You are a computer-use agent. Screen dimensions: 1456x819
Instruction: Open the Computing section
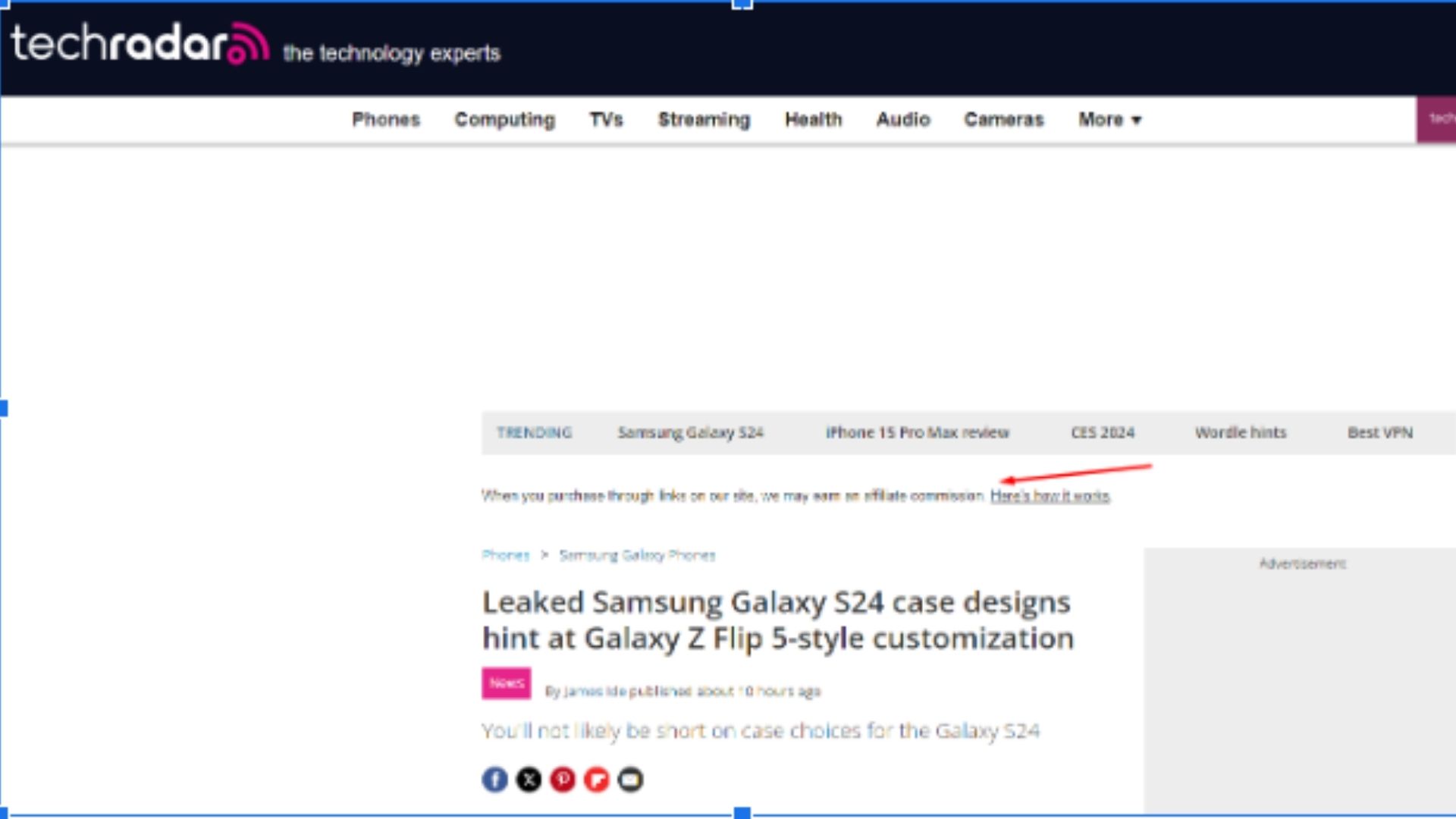coord(505,120)
